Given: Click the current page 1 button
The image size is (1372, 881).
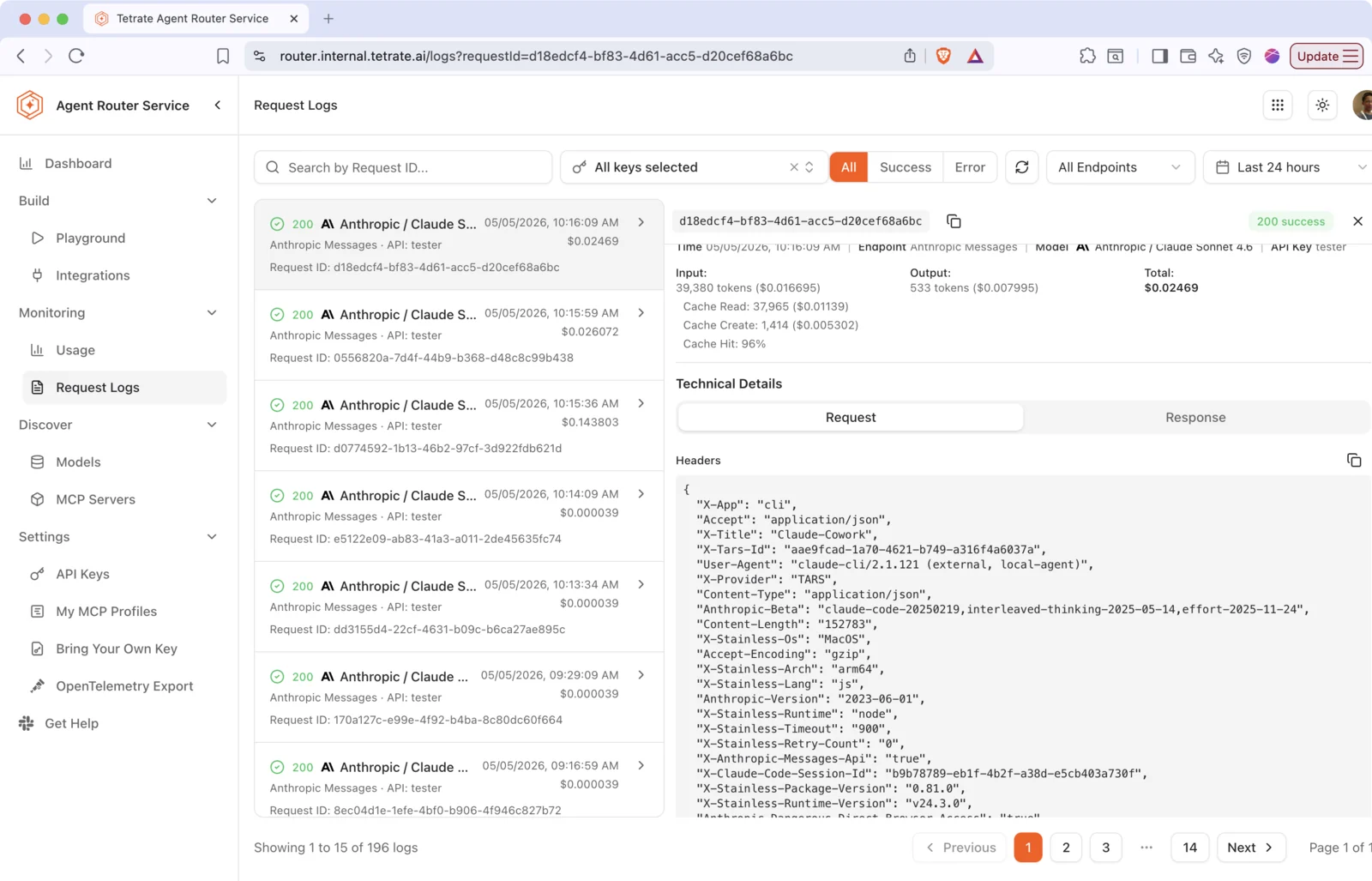Looking at the screenshot, I should pos(1027,848).
